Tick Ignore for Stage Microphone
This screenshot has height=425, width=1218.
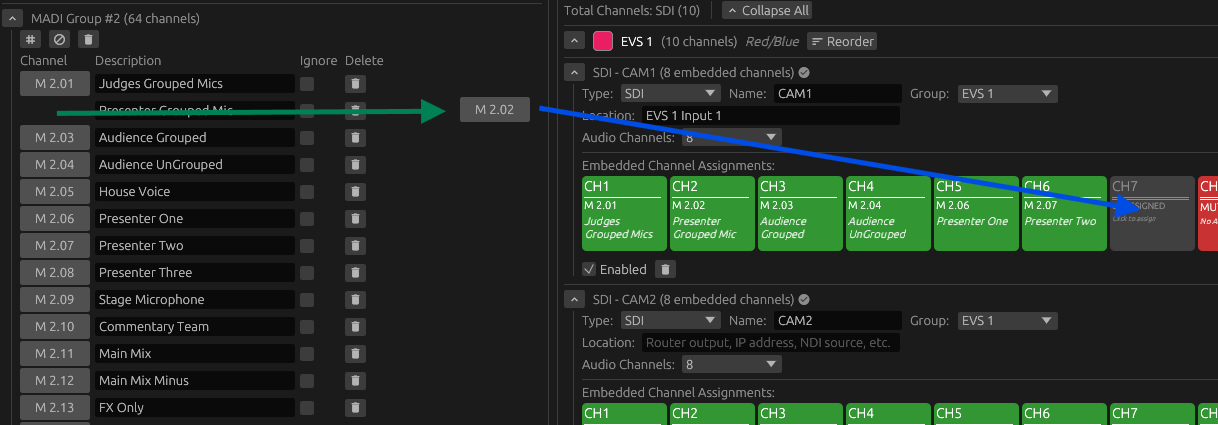(307, 299)
